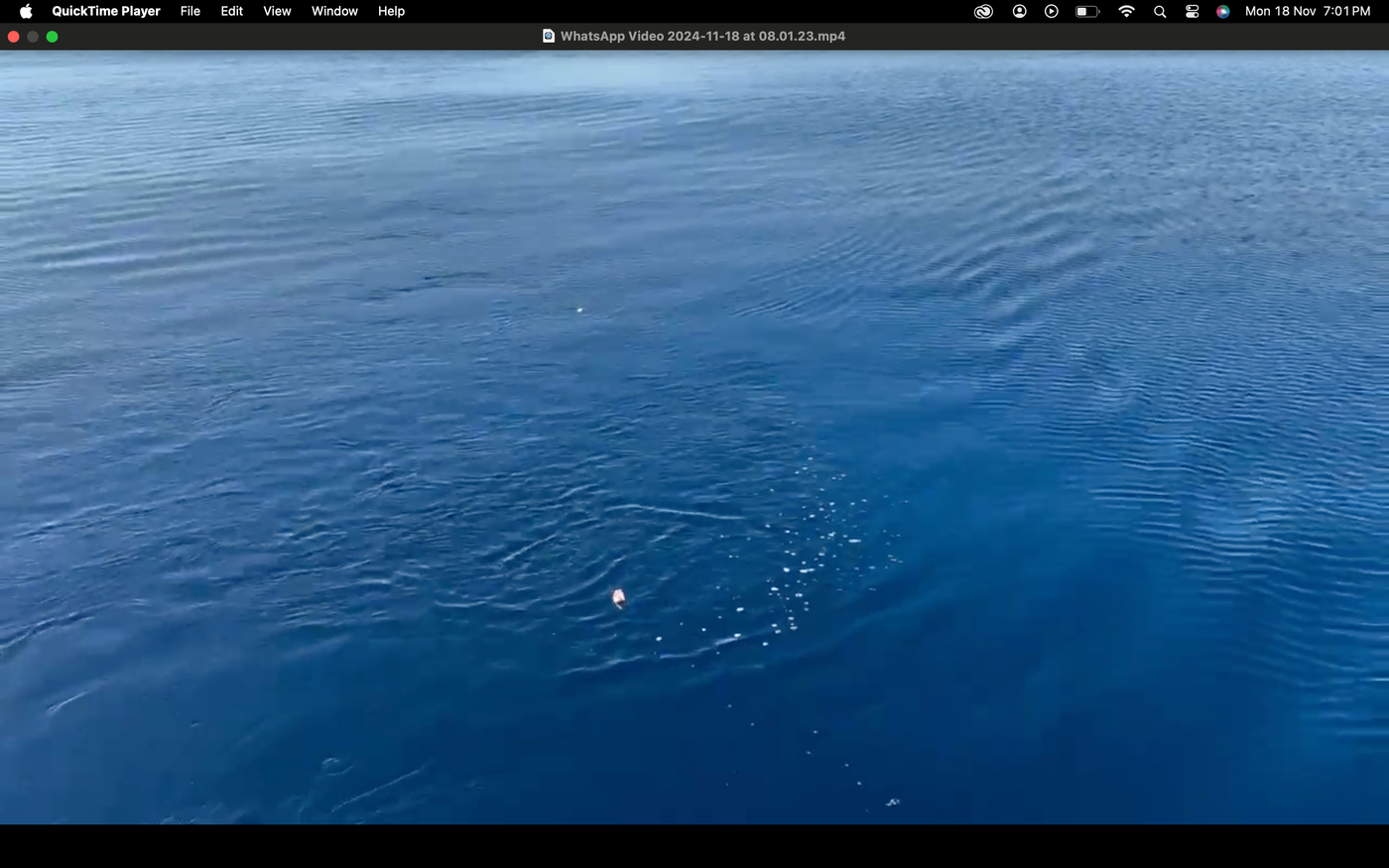Click the date and time clock

click(1308, 11)
